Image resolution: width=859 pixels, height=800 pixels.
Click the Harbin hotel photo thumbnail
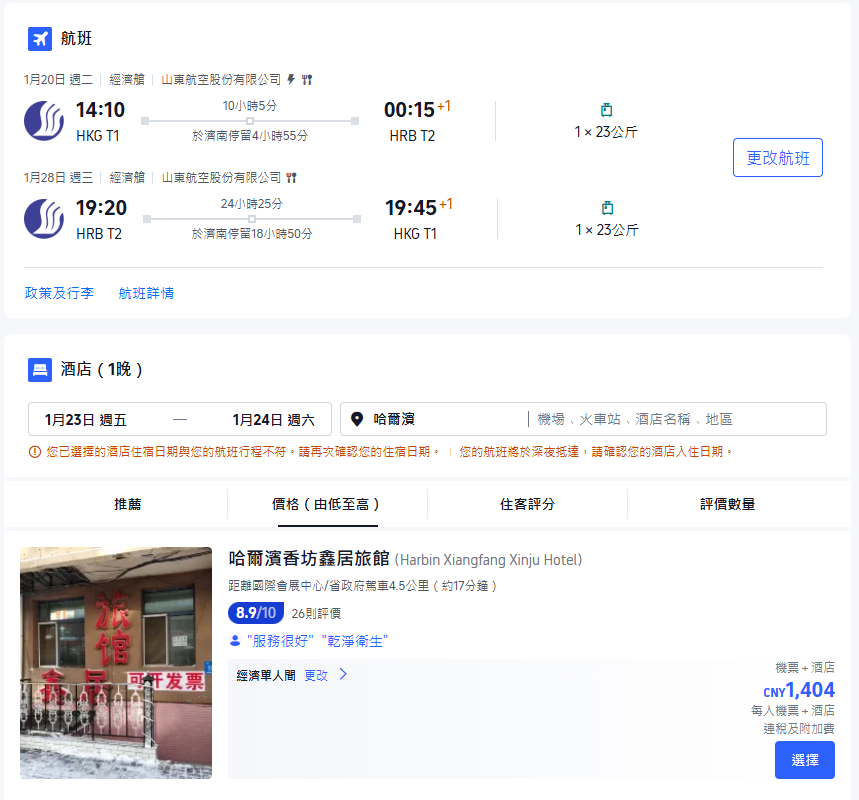point(115,666)
